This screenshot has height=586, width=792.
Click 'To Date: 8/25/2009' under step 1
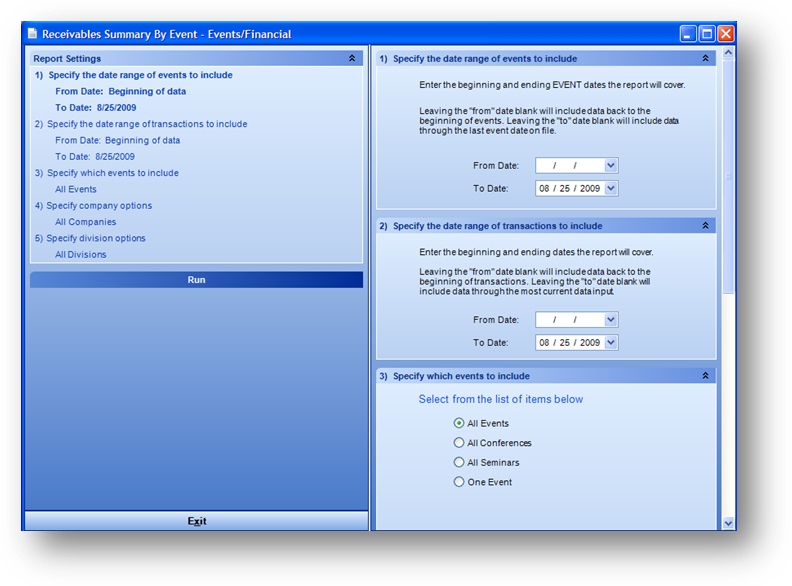point(95,107)
